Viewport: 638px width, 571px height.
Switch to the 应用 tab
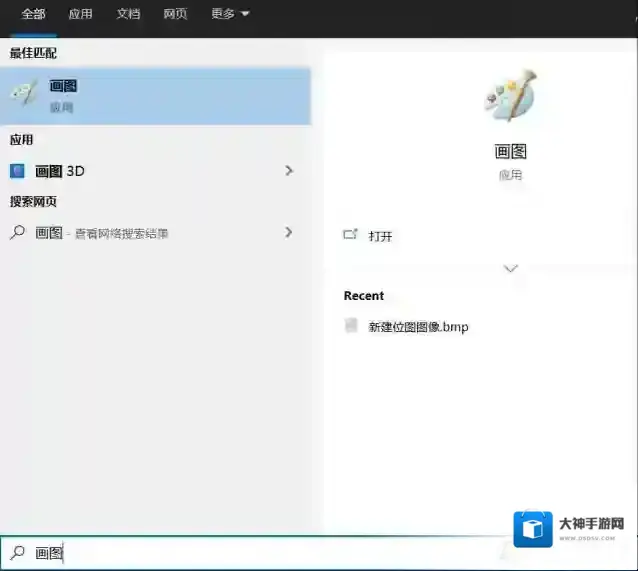80,14
